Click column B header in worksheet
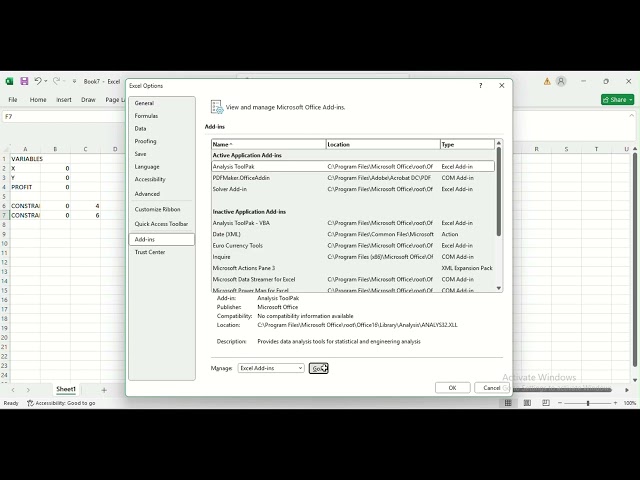 tap(56, 149)
